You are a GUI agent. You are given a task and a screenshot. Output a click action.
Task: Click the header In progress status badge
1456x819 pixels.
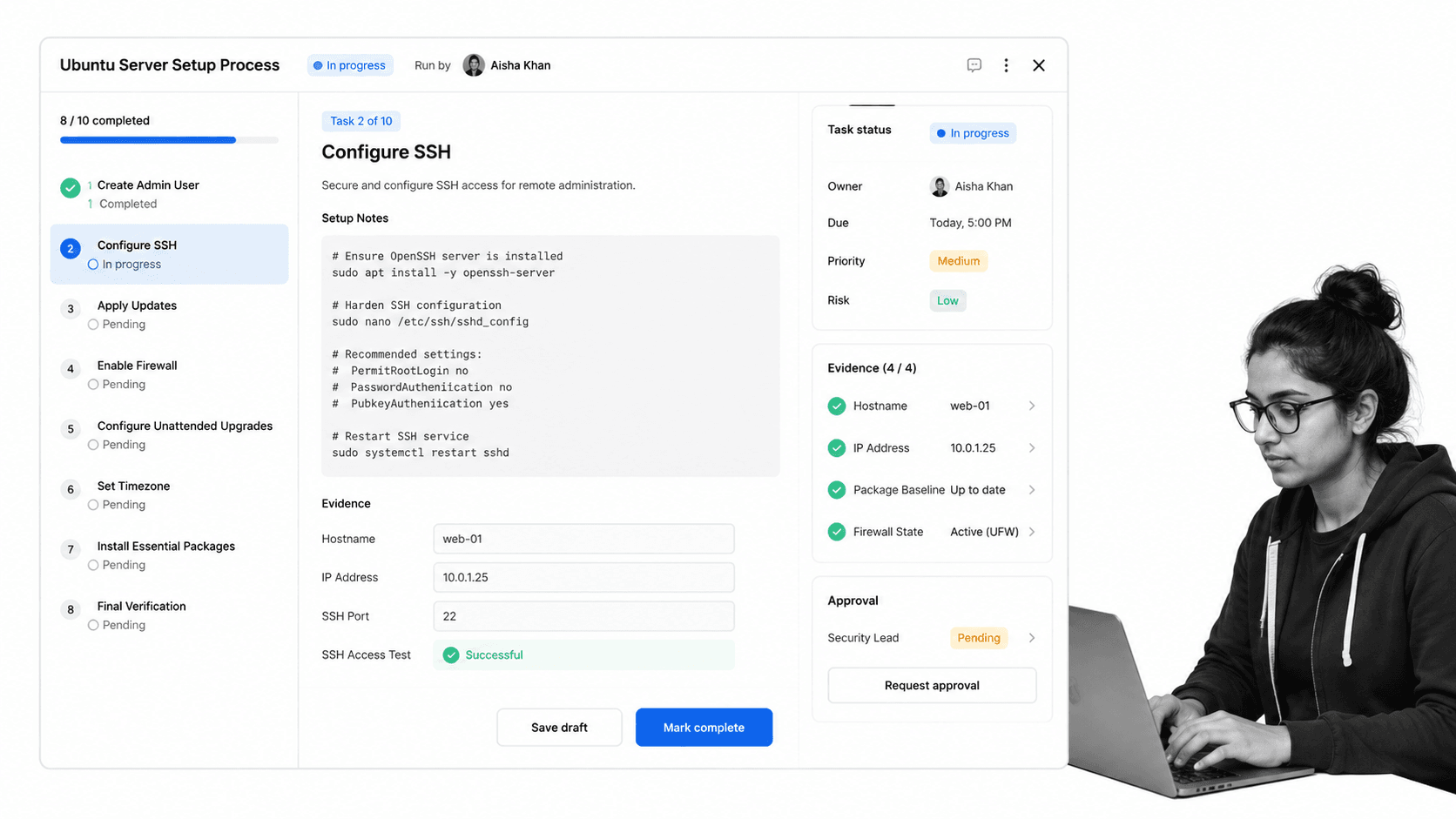(x=350, y=65)
